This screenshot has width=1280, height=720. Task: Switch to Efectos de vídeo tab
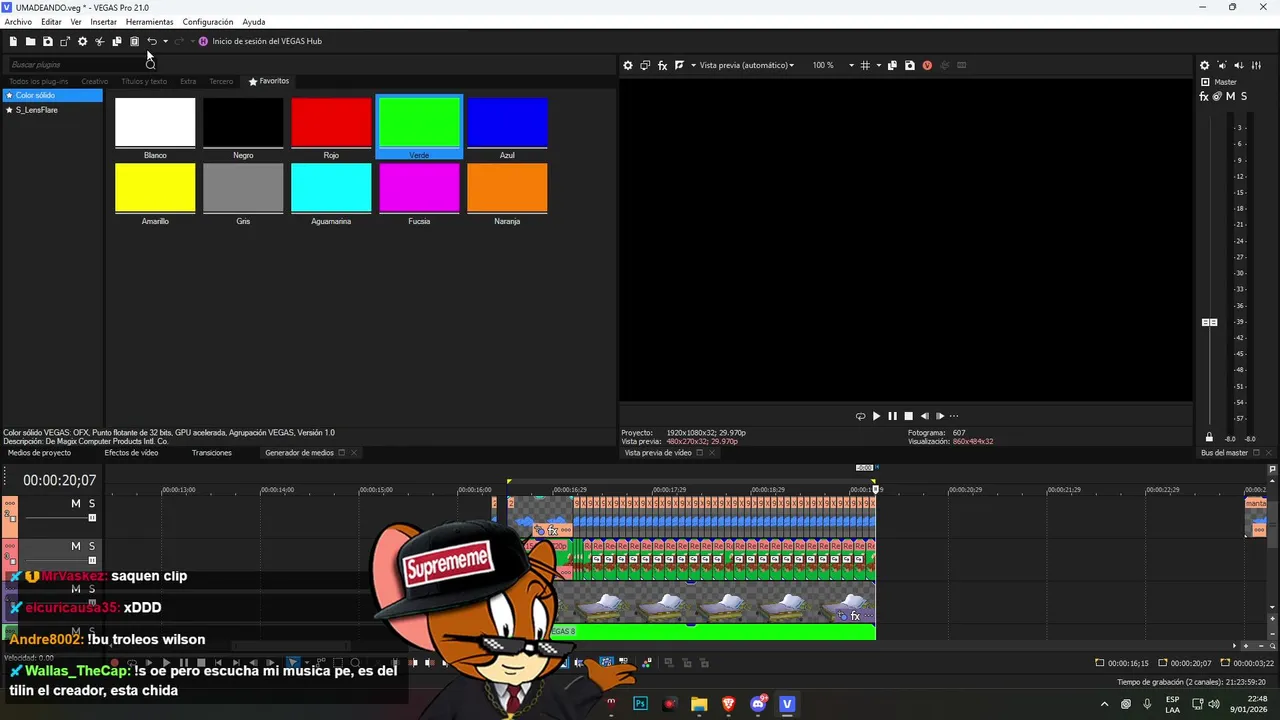point(131,453)
